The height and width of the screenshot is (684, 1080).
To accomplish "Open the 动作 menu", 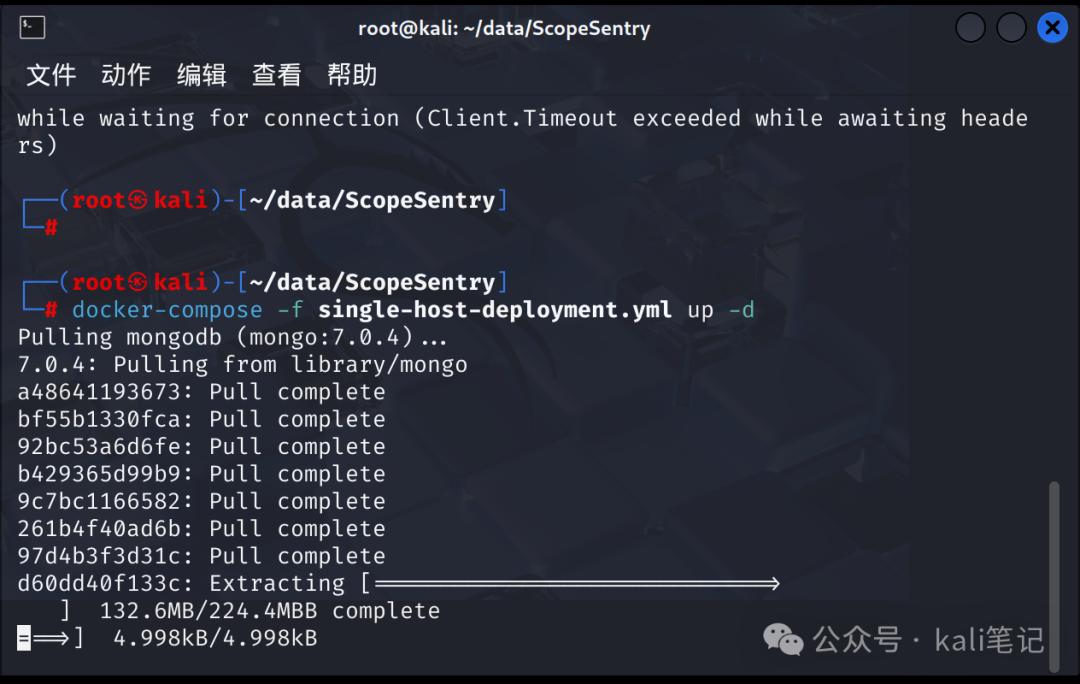I will pos(126,74).
